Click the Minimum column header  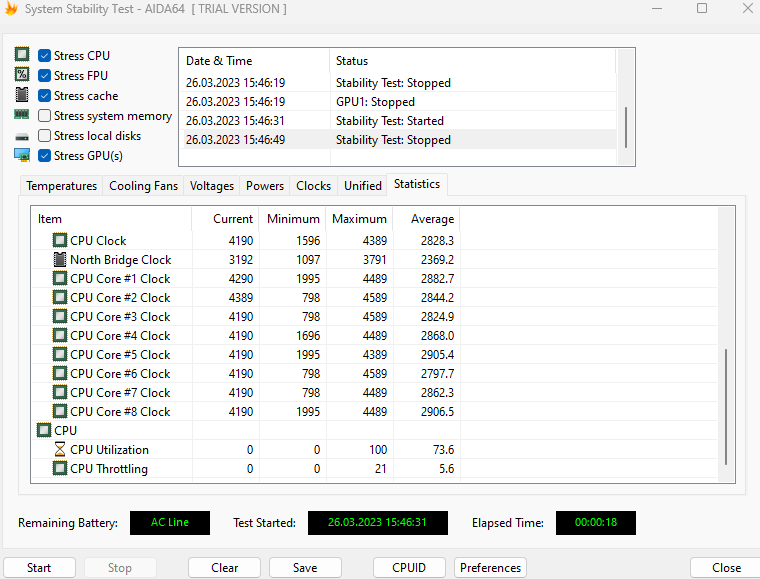[x=293, y=219]
